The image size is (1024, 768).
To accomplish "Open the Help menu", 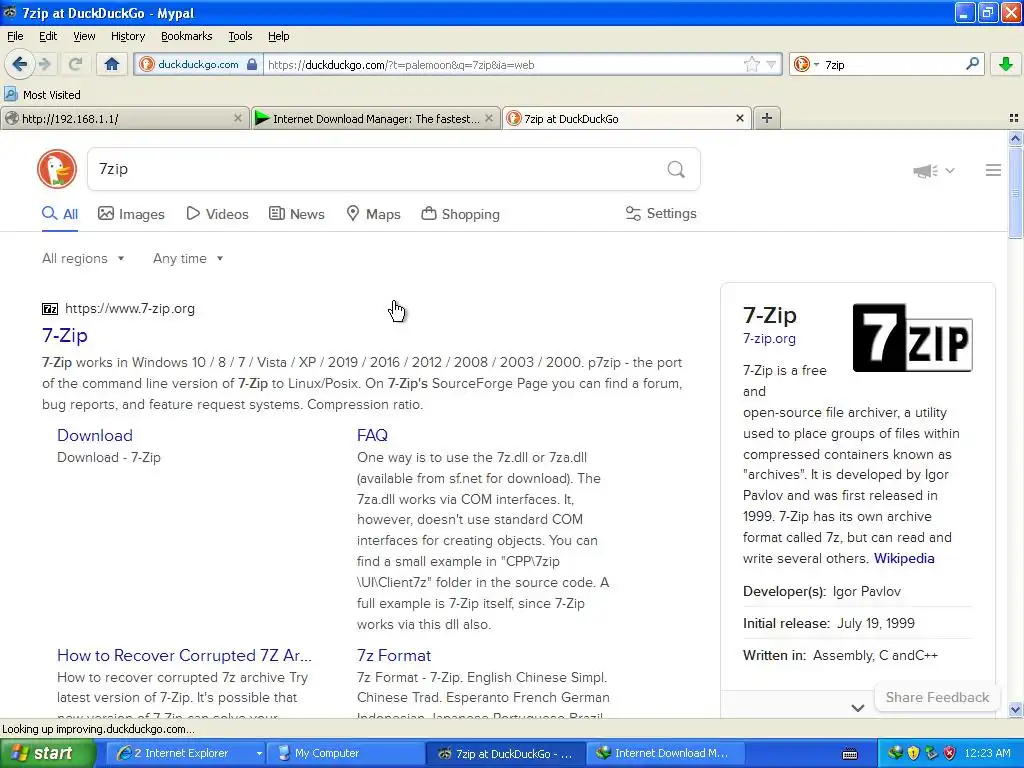I will [278, 36].
